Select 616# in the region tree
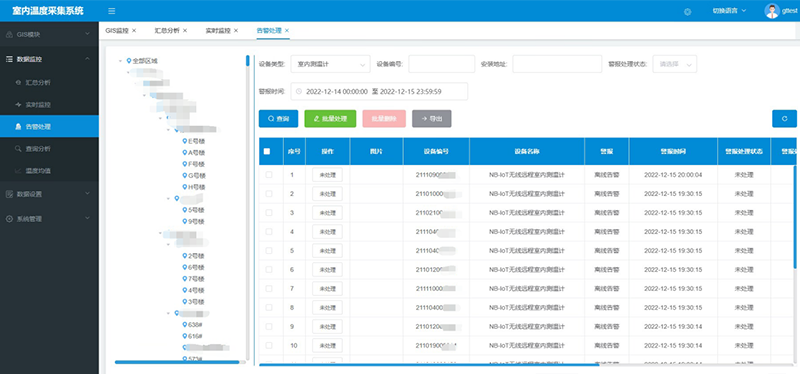Screen dimensions: 800x374 click(195, 336)
